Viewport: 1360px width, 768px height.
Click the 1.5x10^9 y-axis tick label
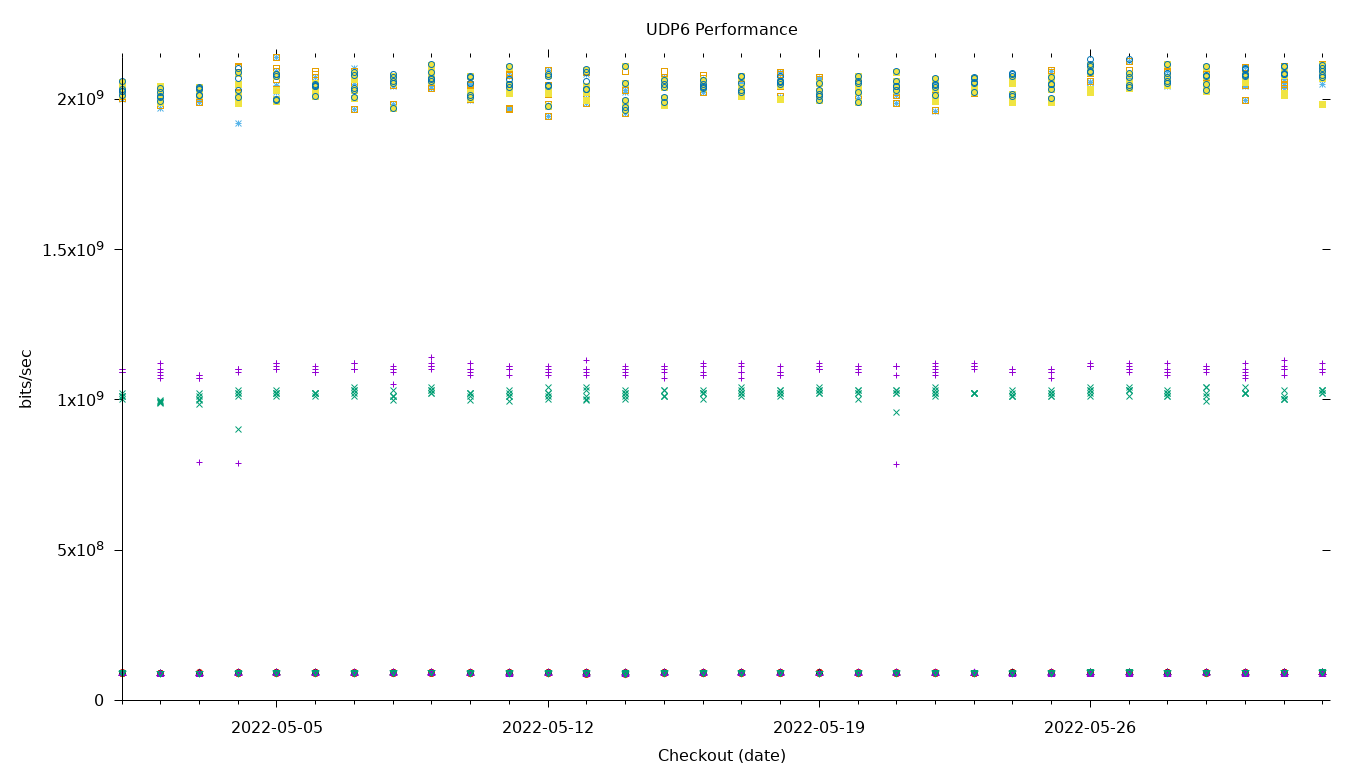pos(73,249)
